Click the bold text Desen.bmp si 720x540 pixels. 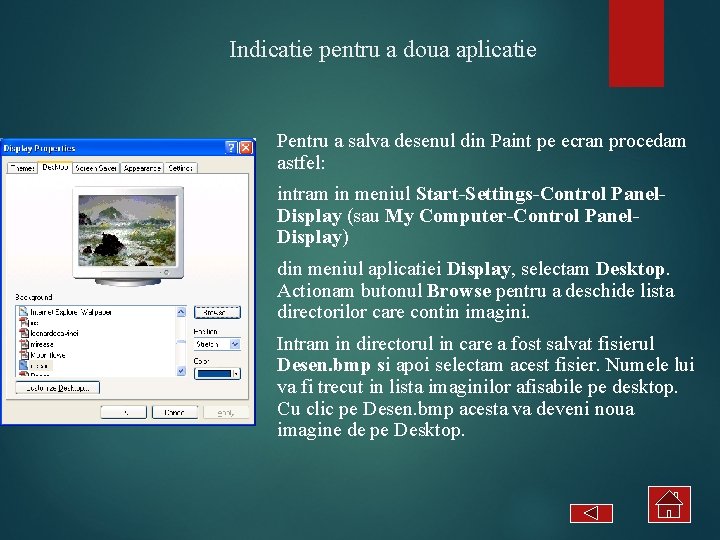[x=333, y=365]
